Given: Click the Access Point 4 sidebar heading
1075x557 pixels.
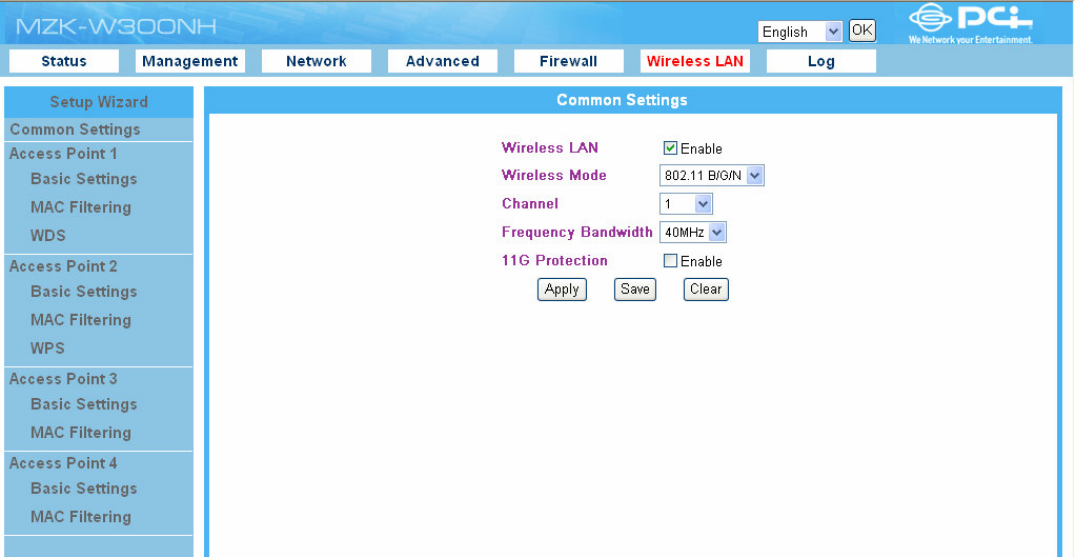Looking at the screenshot, I should (63, 463).
